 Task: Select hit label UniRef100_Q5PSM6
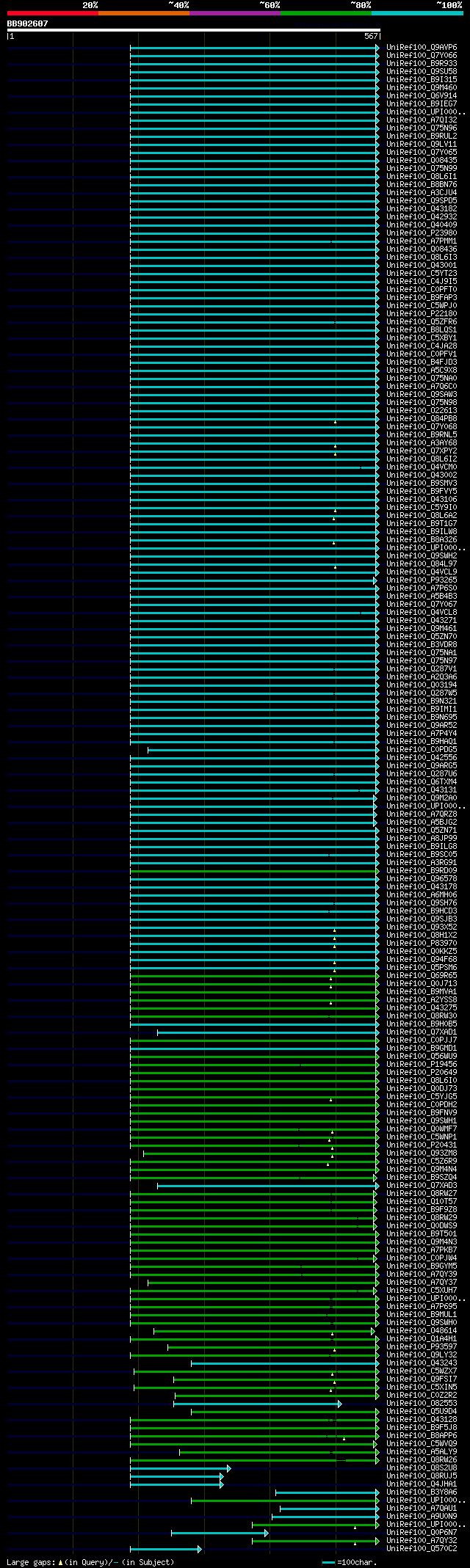pyautogui.click(x=422, y=967)
